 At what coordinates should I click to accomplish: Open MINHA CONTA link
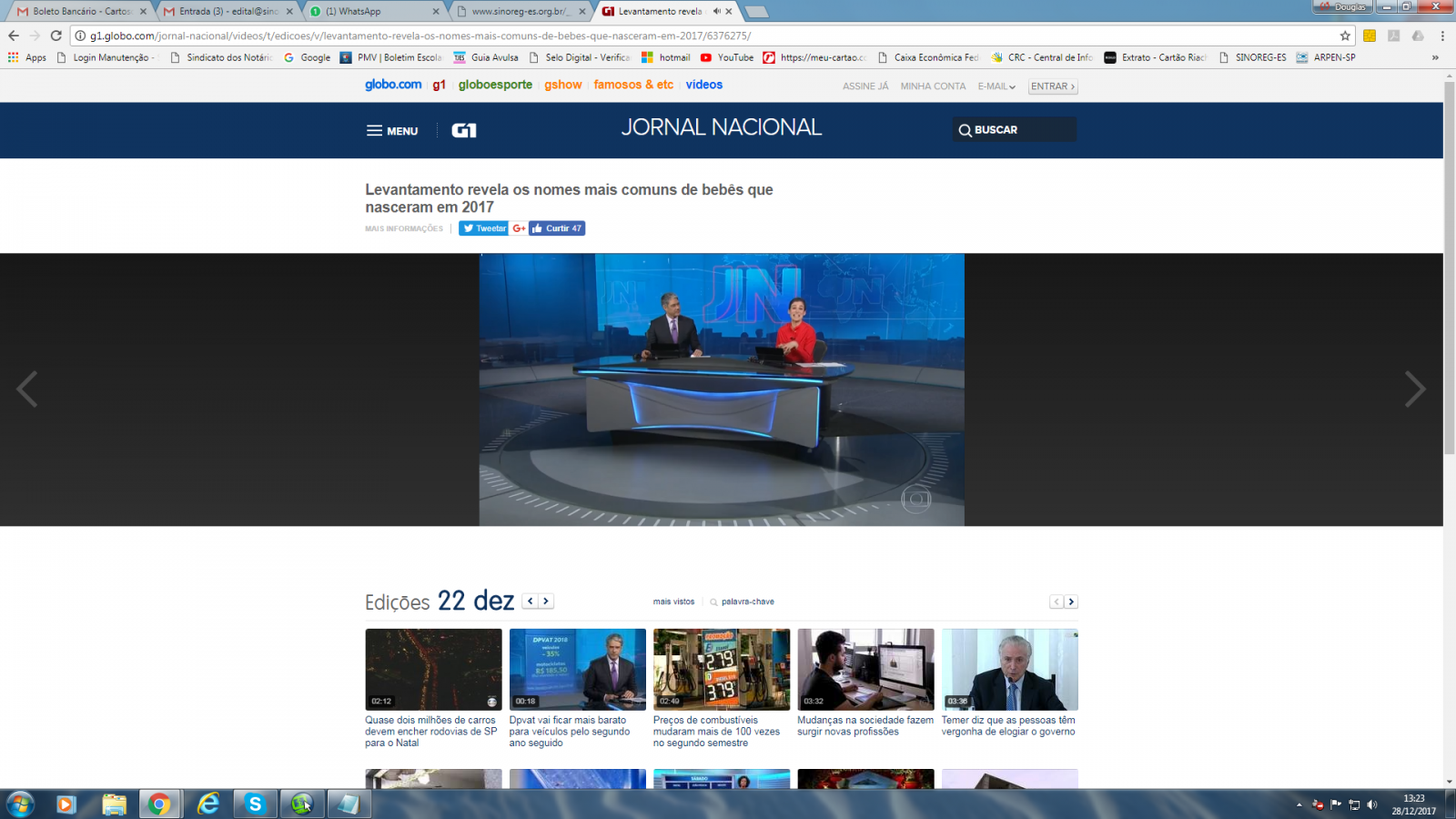point(934,86)
